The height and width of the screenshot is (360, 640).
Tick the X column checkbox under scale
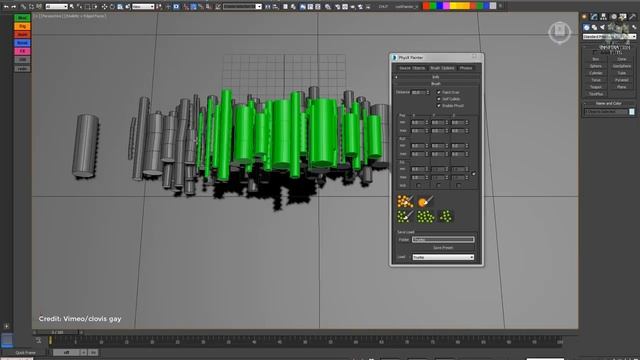point(418,185)
